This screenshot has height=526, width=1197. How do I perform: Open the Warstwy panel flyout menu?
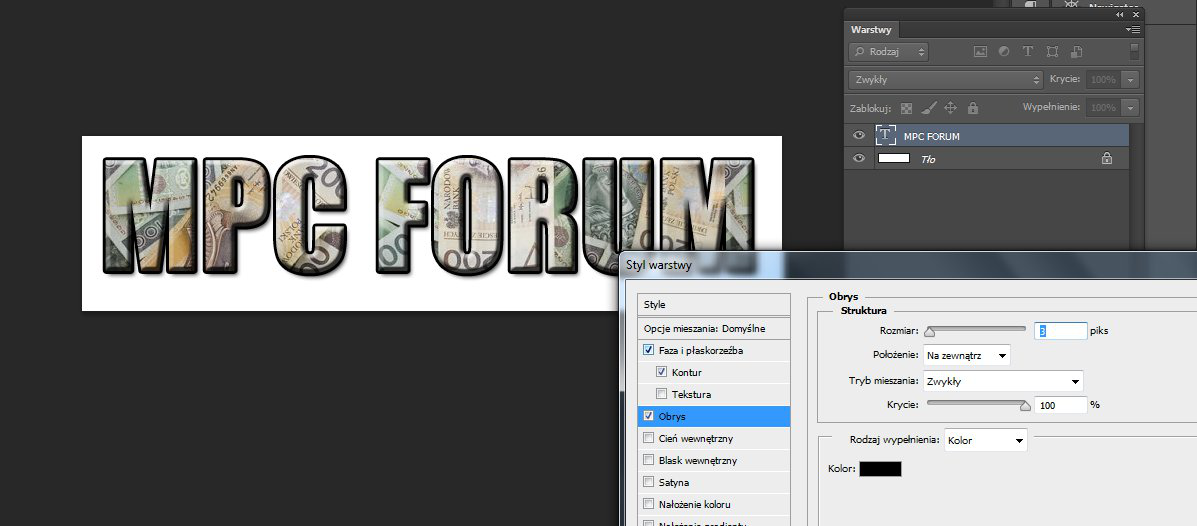(x=1134, y=30)
